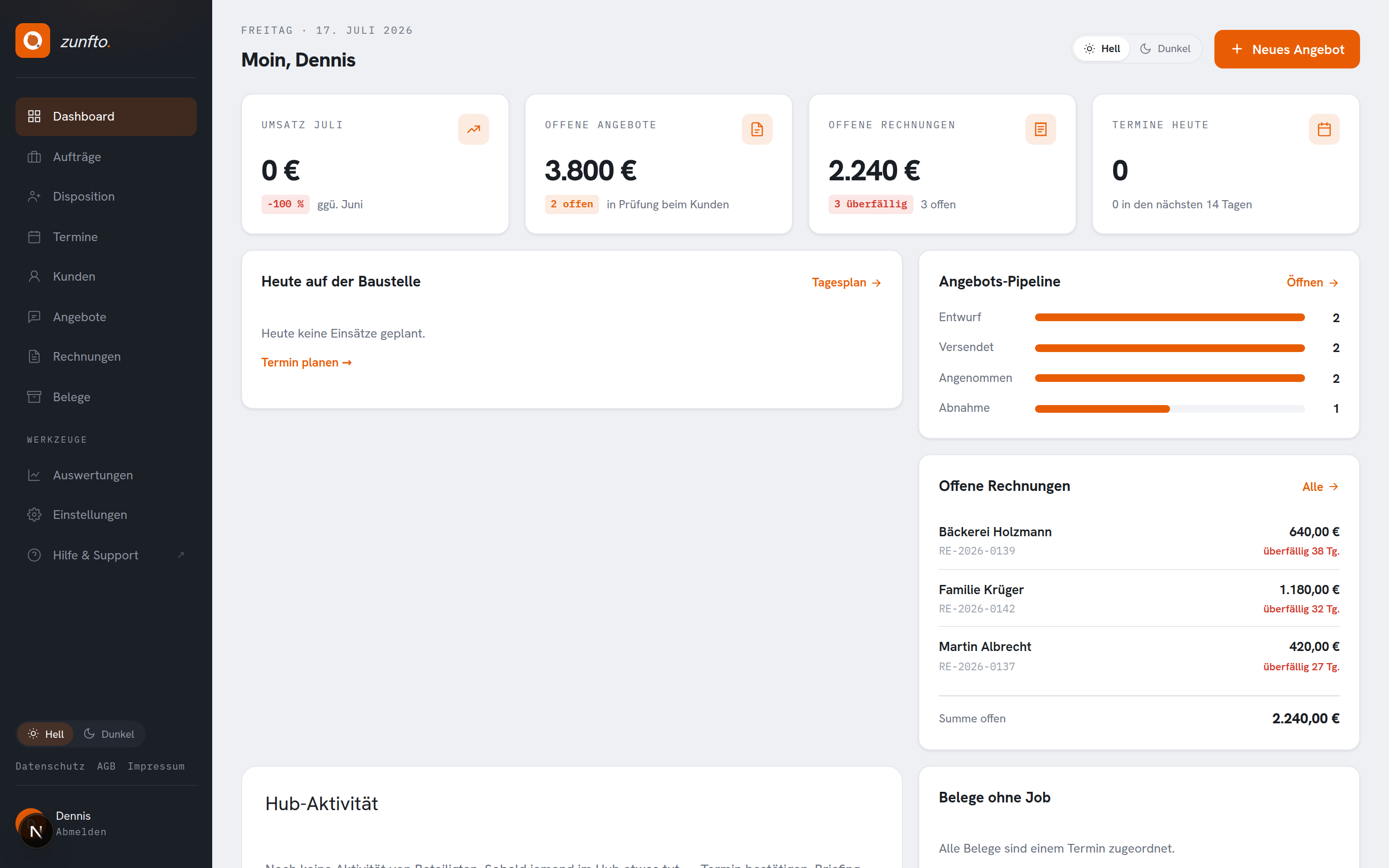
Task: Click Abmelden to log out
Action: coord(81,832)
